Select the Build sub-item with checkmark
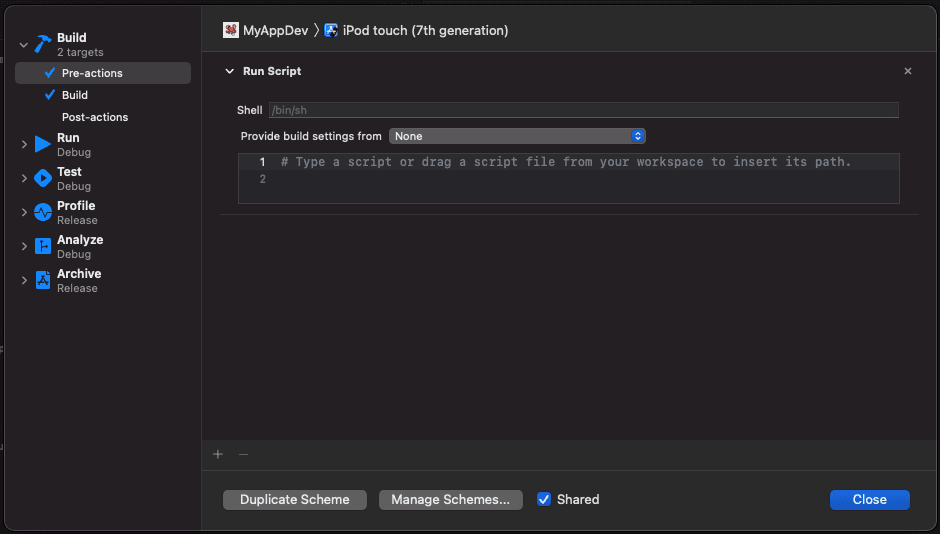 coord(75,95)
